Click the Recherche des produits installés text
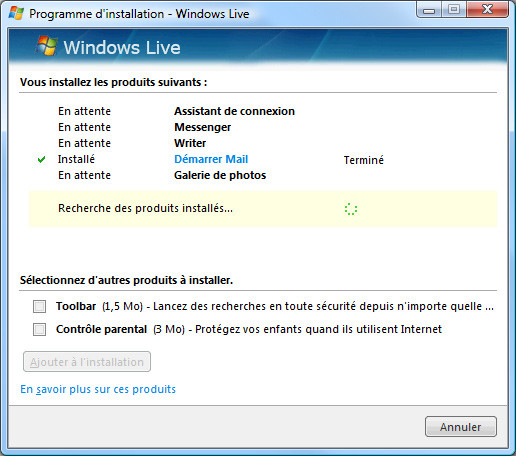Viewport: 516px width, 456px height. (x=145, y=208)
